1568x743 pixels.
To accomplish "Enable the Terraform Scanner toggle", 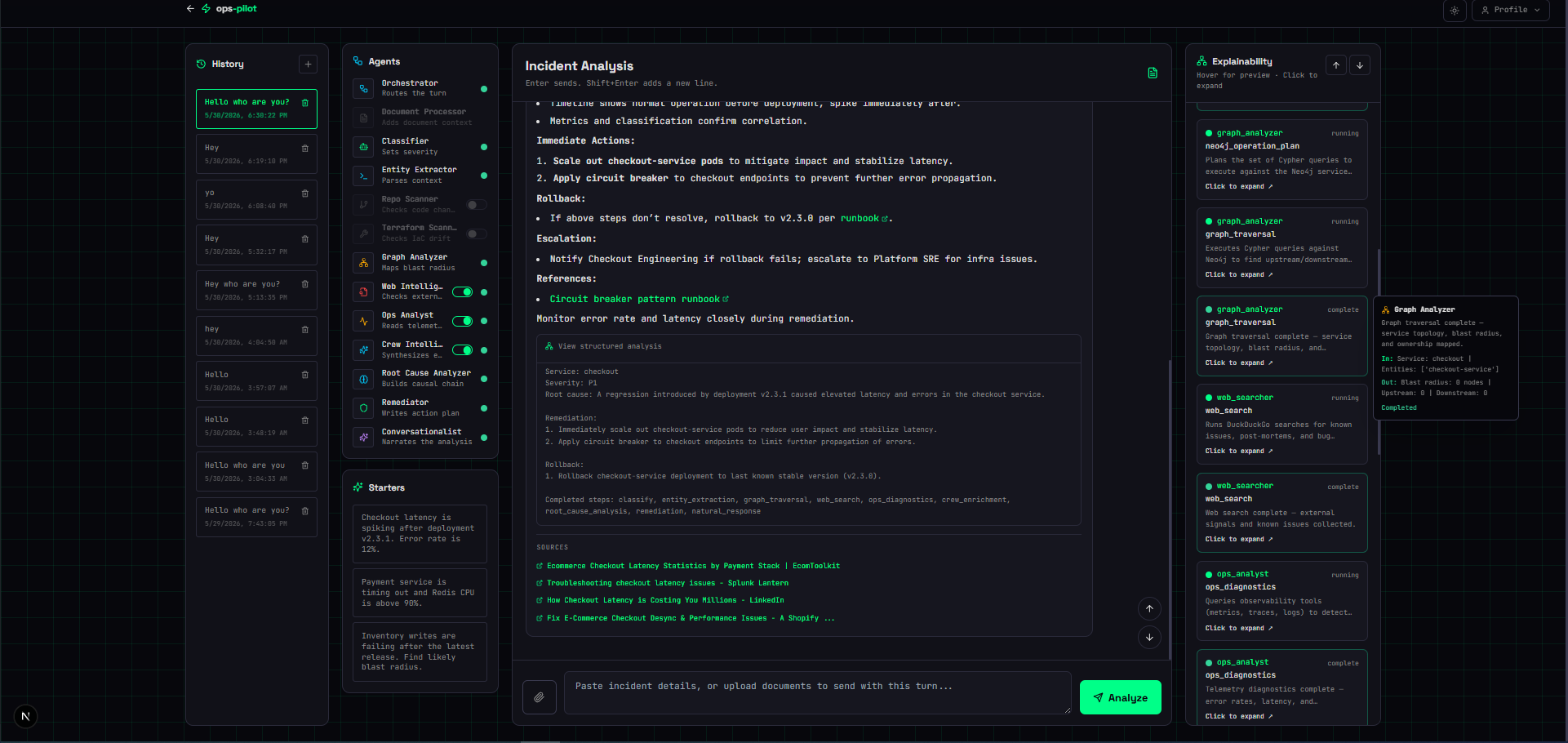I will click(x=477, y=234).
